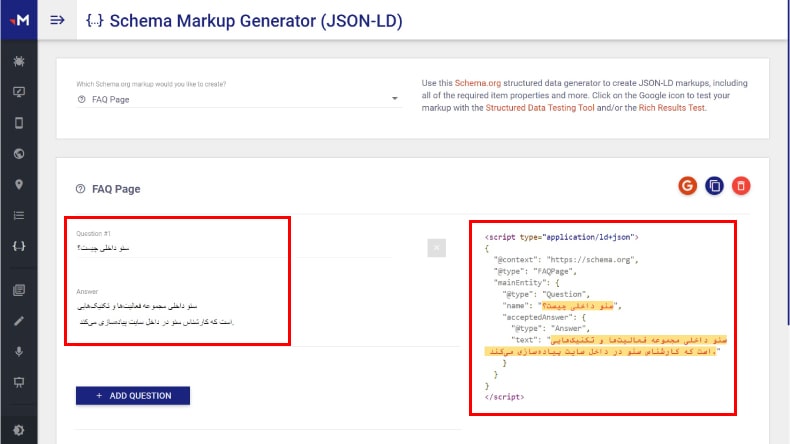This screenshot has height=444, width=790.
Task: Click the ADD QUESTION button
Action: coord(133,396)
